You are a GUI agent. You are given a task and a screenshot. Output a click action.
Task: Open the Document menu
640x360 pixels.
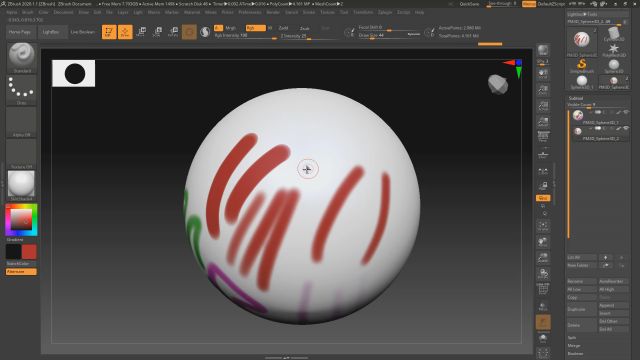63,12
